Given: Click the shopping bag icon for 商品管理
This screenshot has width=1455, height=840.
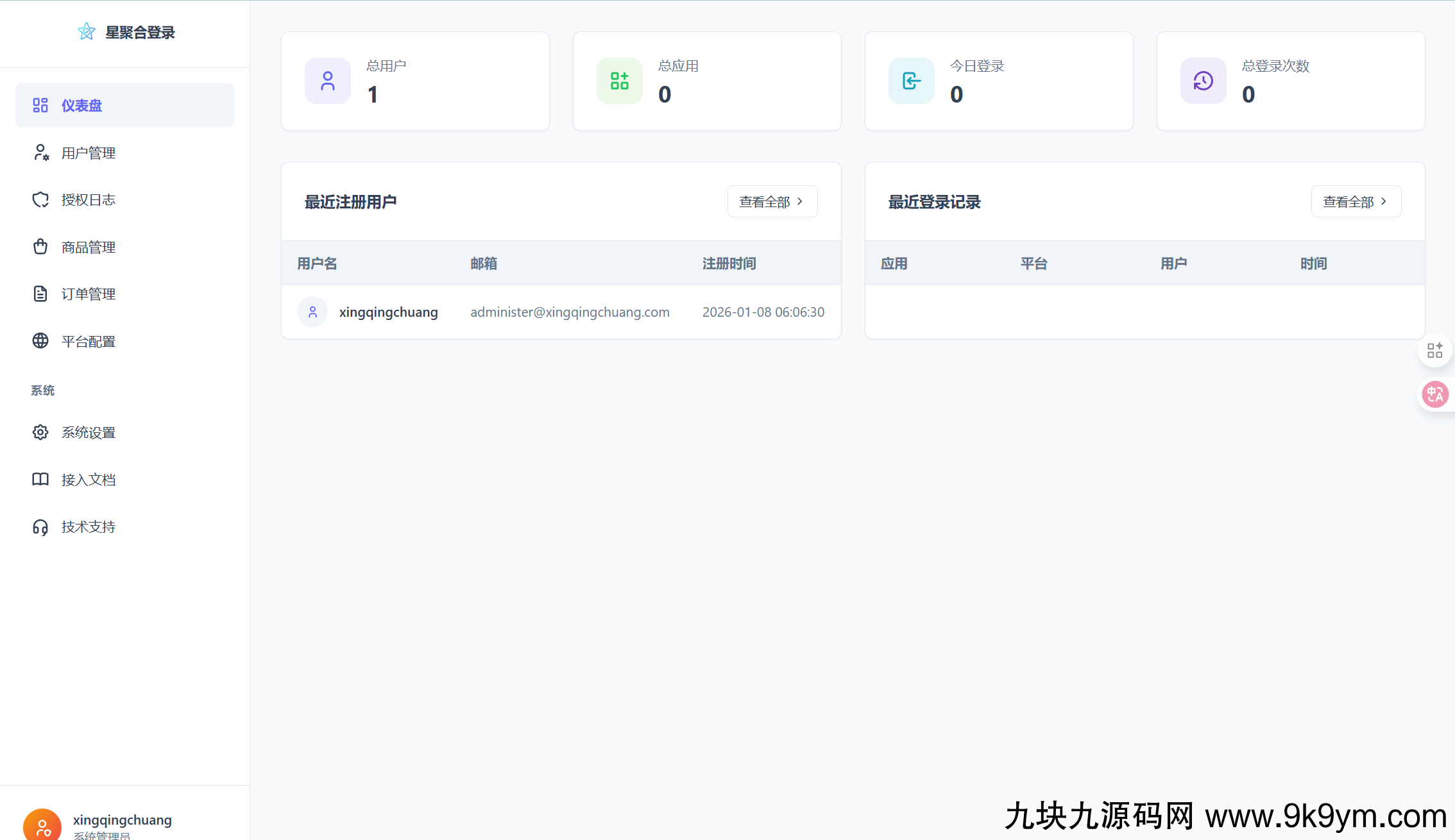Looking at the screenshot, I should (40, 247).
